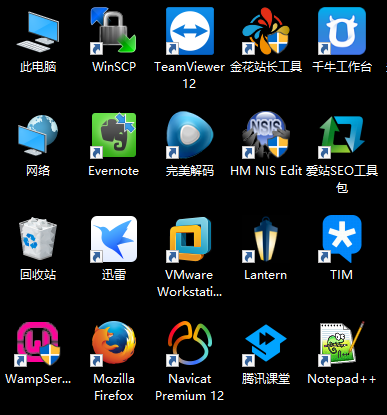This screenshot has width=387, height=415.
Task: Launch the 完美解码 player icon
Action: [x=190, y=135]
